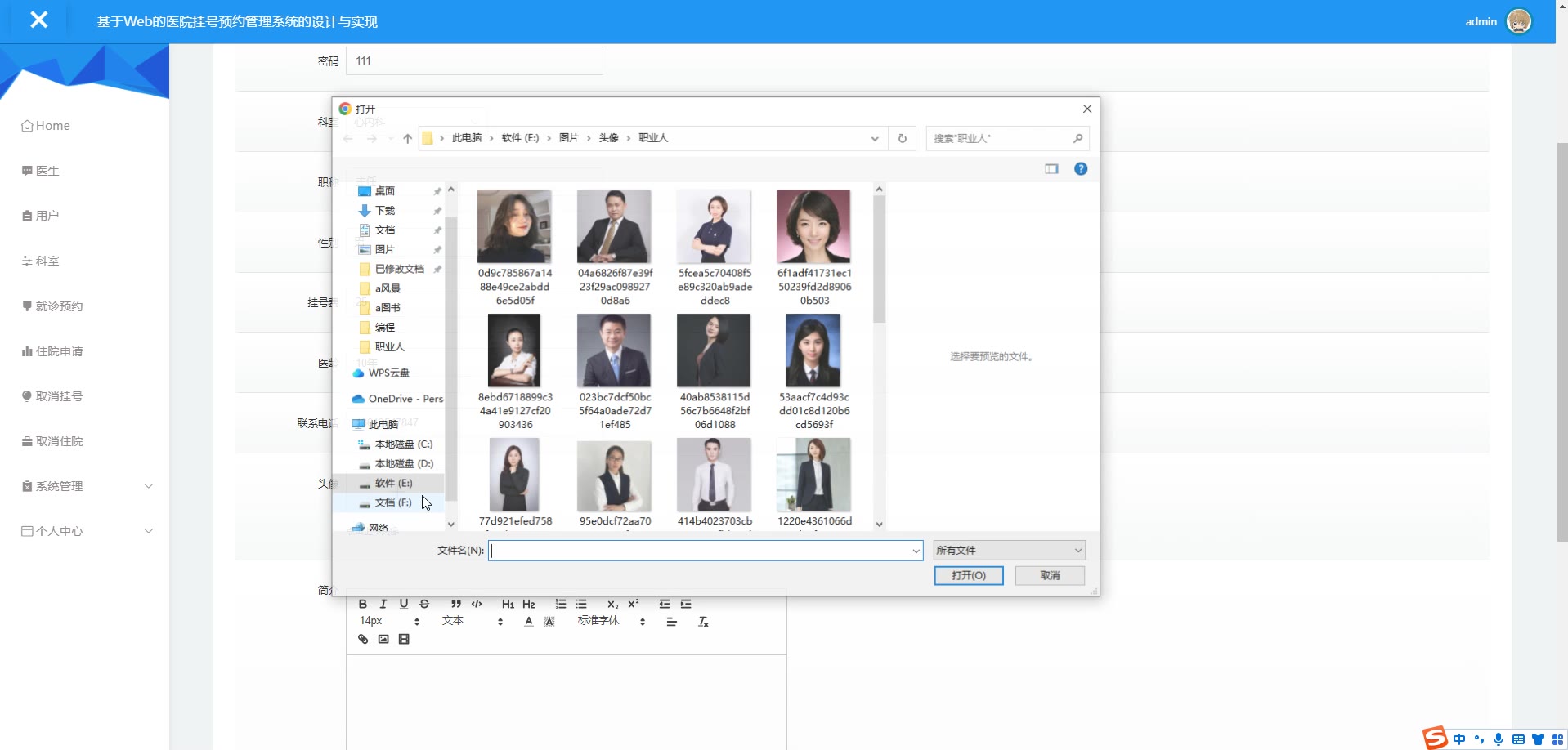Open 医生 in the sidebar
Screen dimensions: 1568x750
(x=41, y=171)
